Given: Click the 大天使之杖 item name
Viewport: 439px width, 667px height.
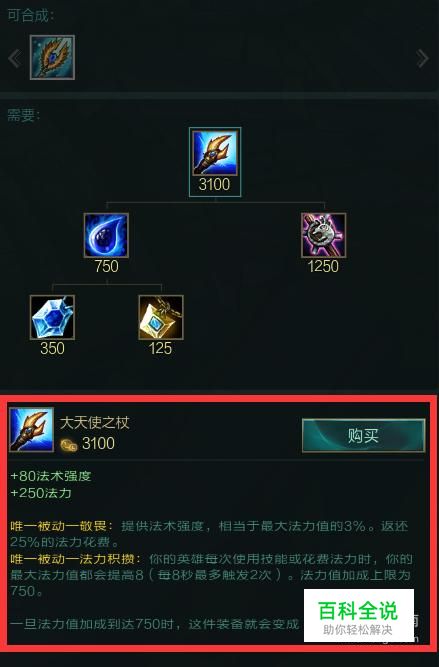Looking at the screenshot, I should (94, 423).
